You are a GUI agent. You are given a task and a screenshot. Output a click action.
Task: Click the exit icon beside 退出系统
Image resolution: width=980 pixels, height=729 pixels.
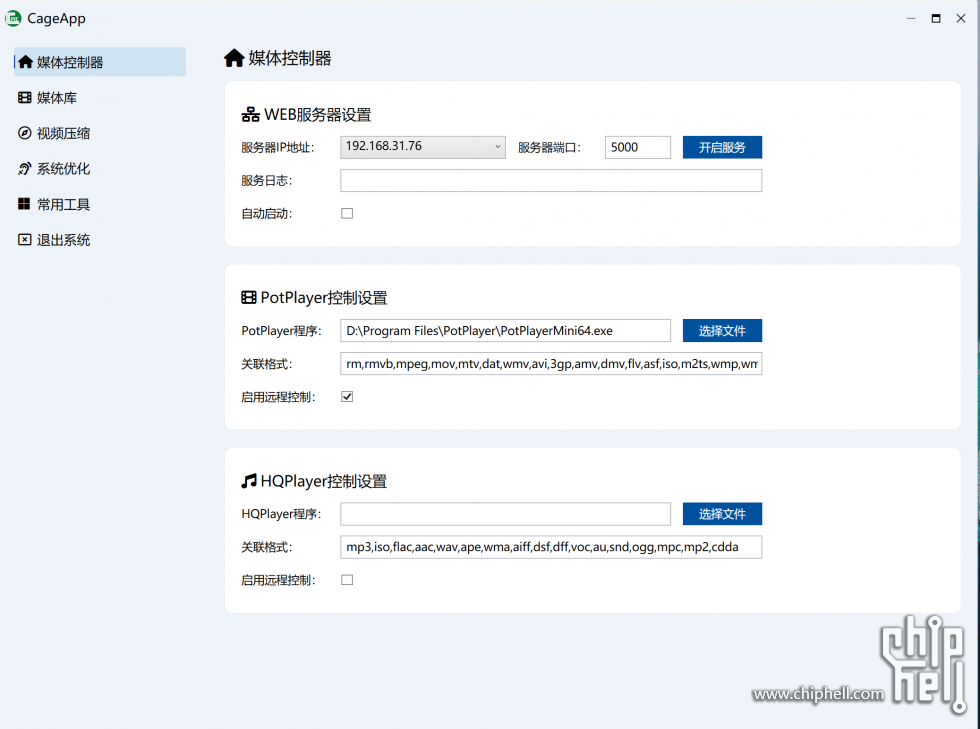(24, 239)
